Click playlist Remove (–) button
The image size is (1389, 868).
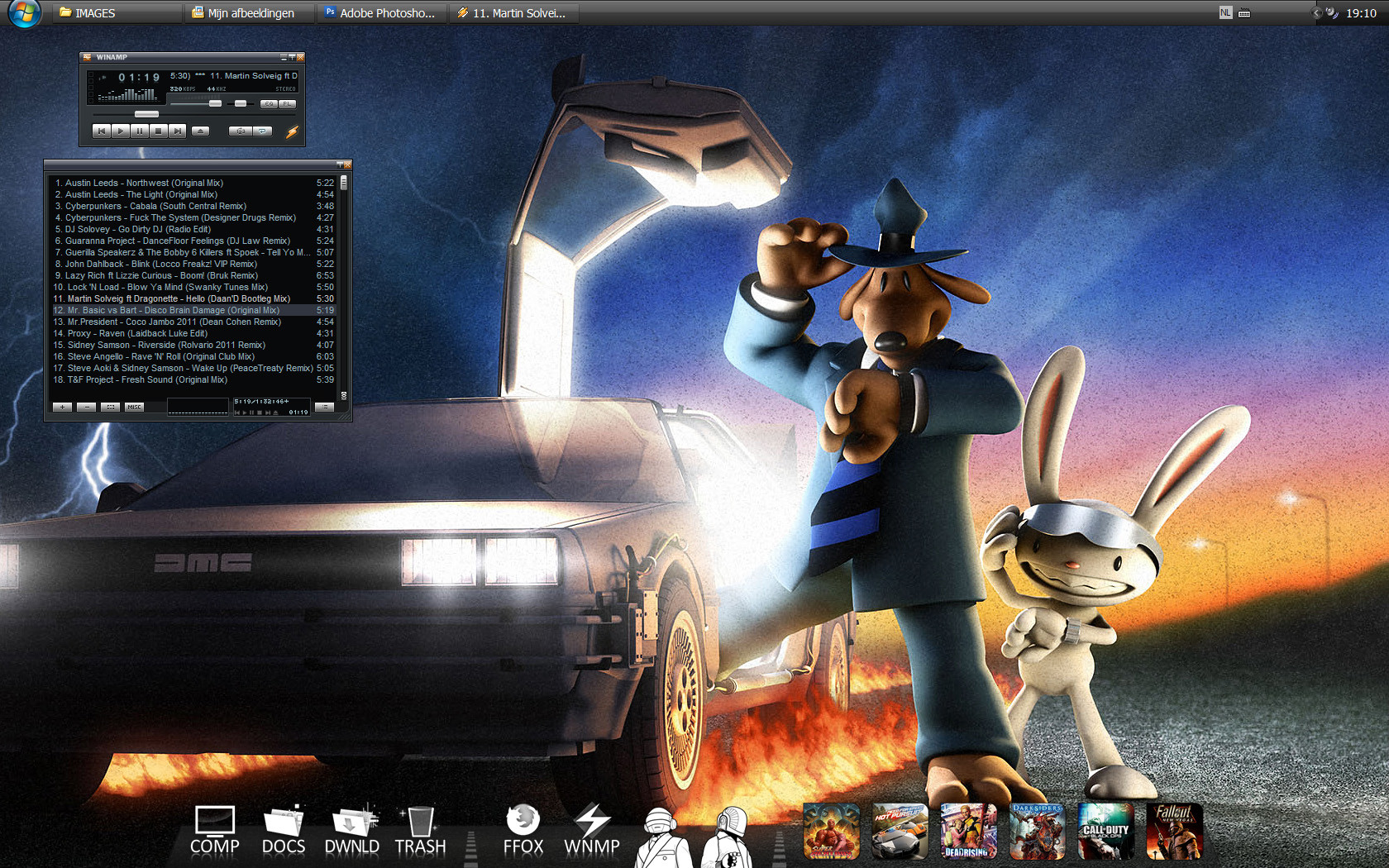point(86,407)
